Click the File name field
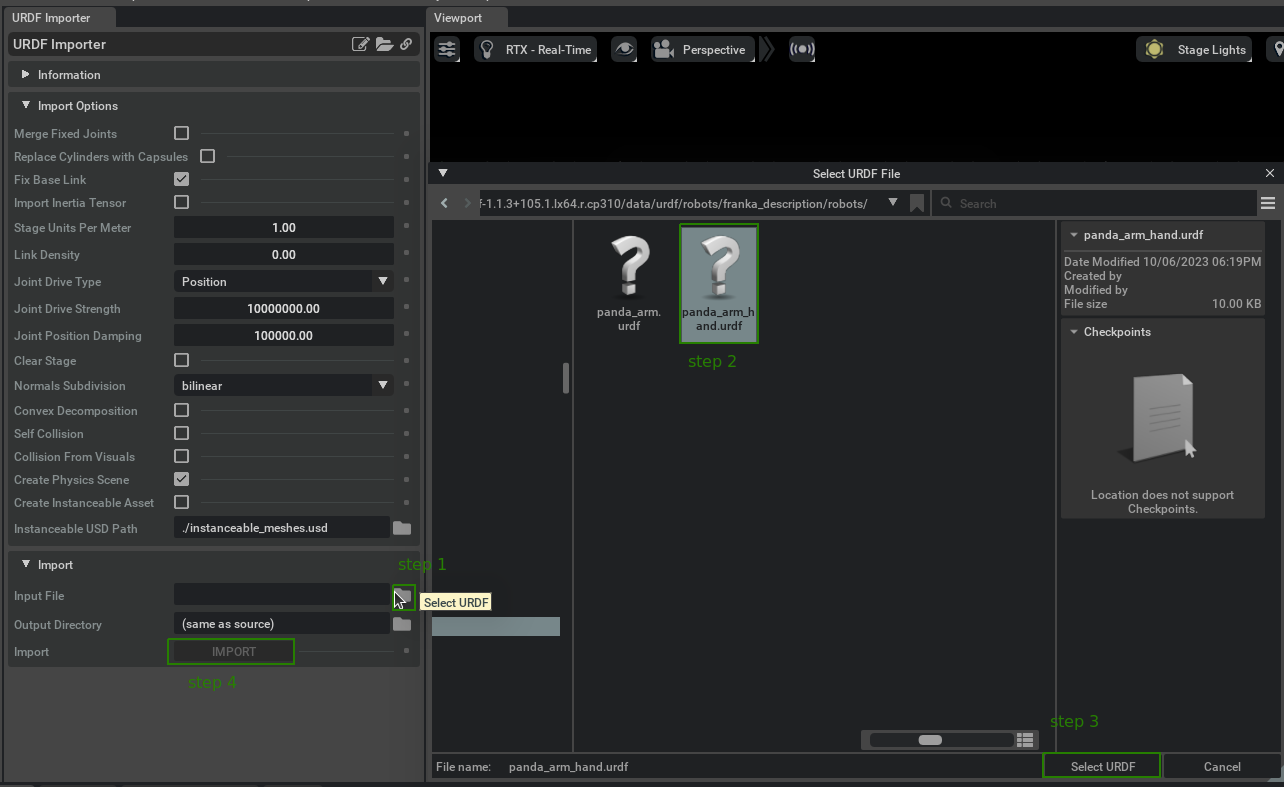 click(770, 767)
